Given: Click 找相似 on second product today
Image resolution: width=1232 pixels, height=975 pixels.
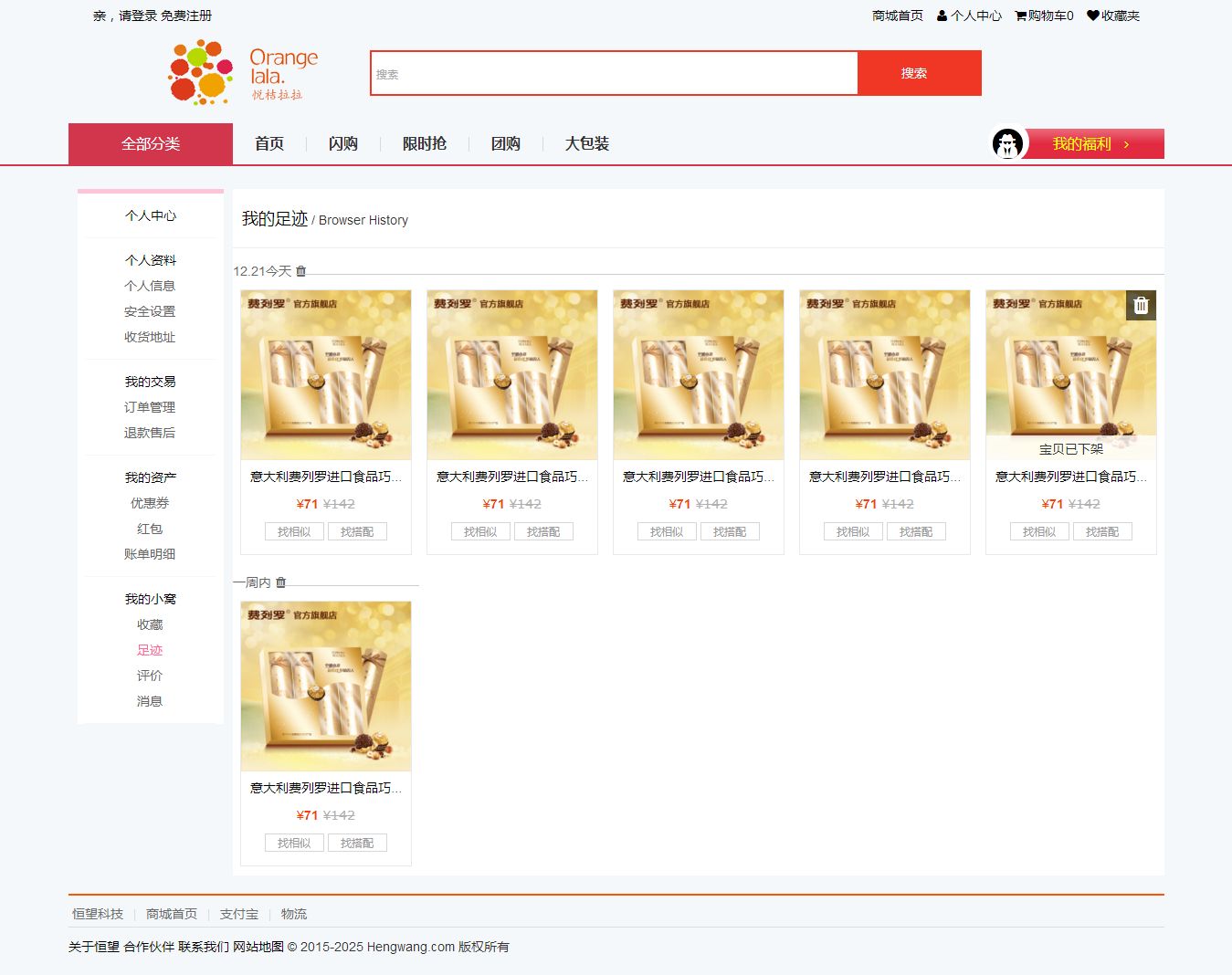Looking at the screenshot, I should point(480,531).
